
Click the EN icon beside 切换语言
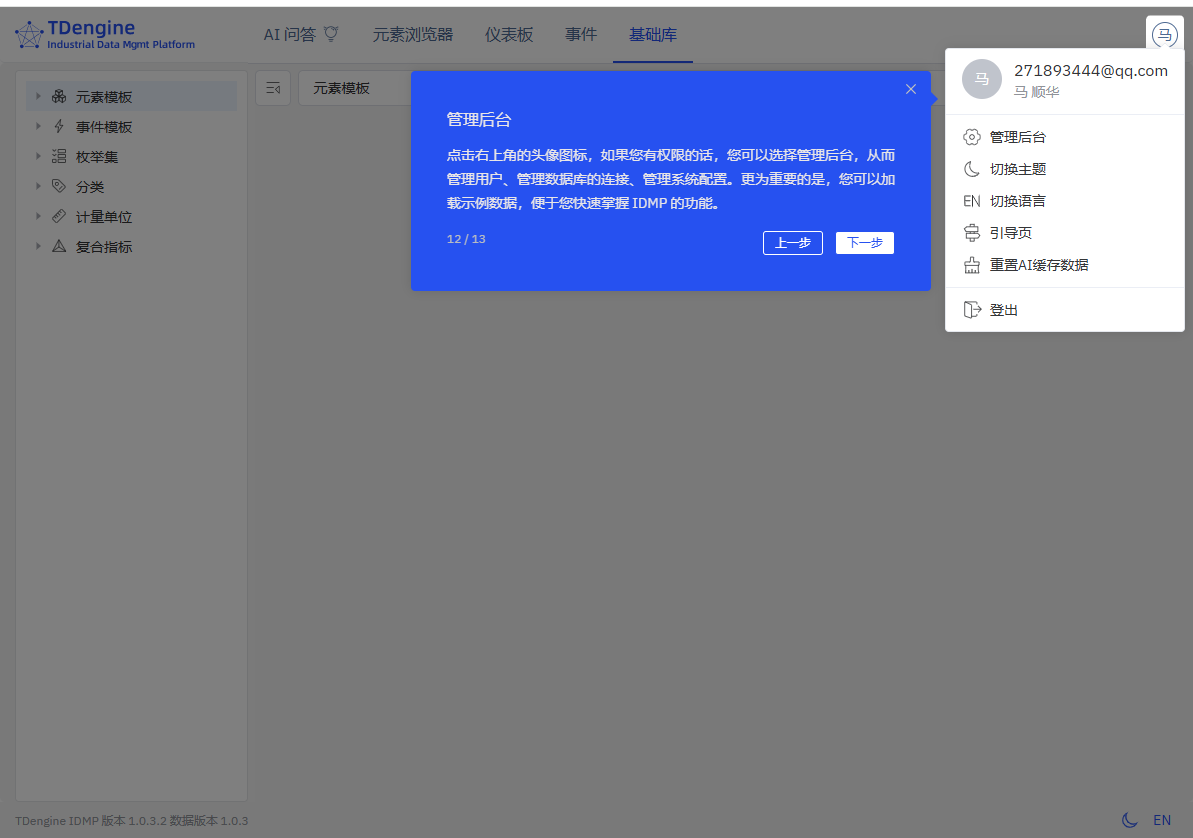[972, 201]
